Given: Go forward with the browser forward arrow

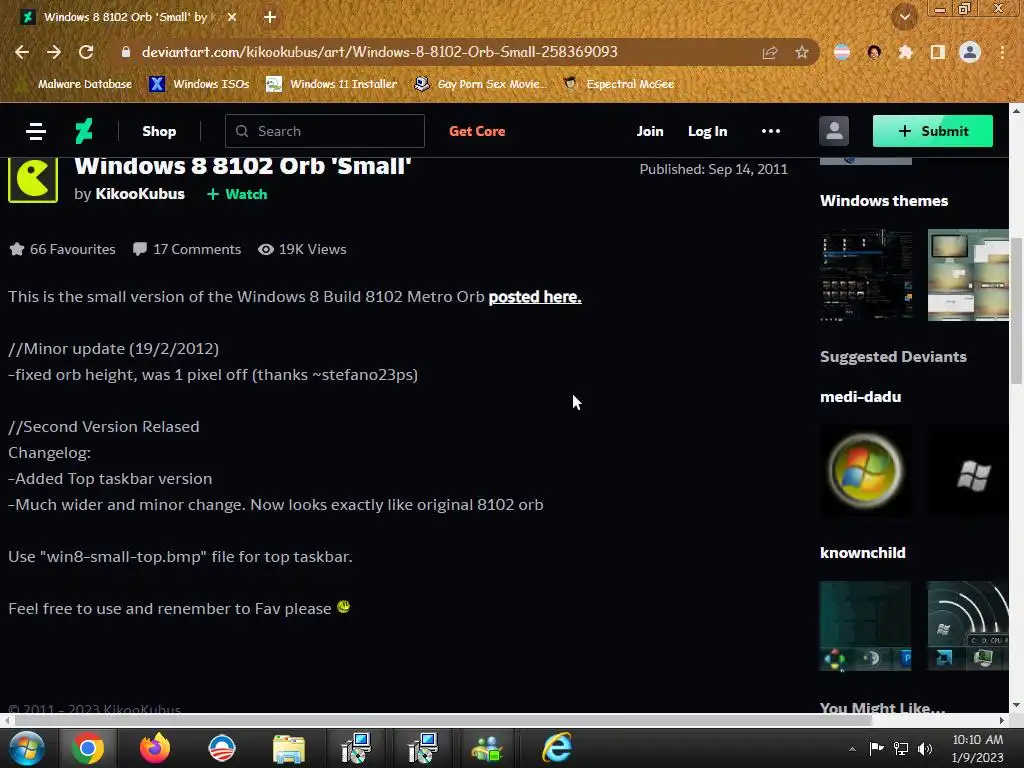Looking at the screenshot, I should point(54,52).
